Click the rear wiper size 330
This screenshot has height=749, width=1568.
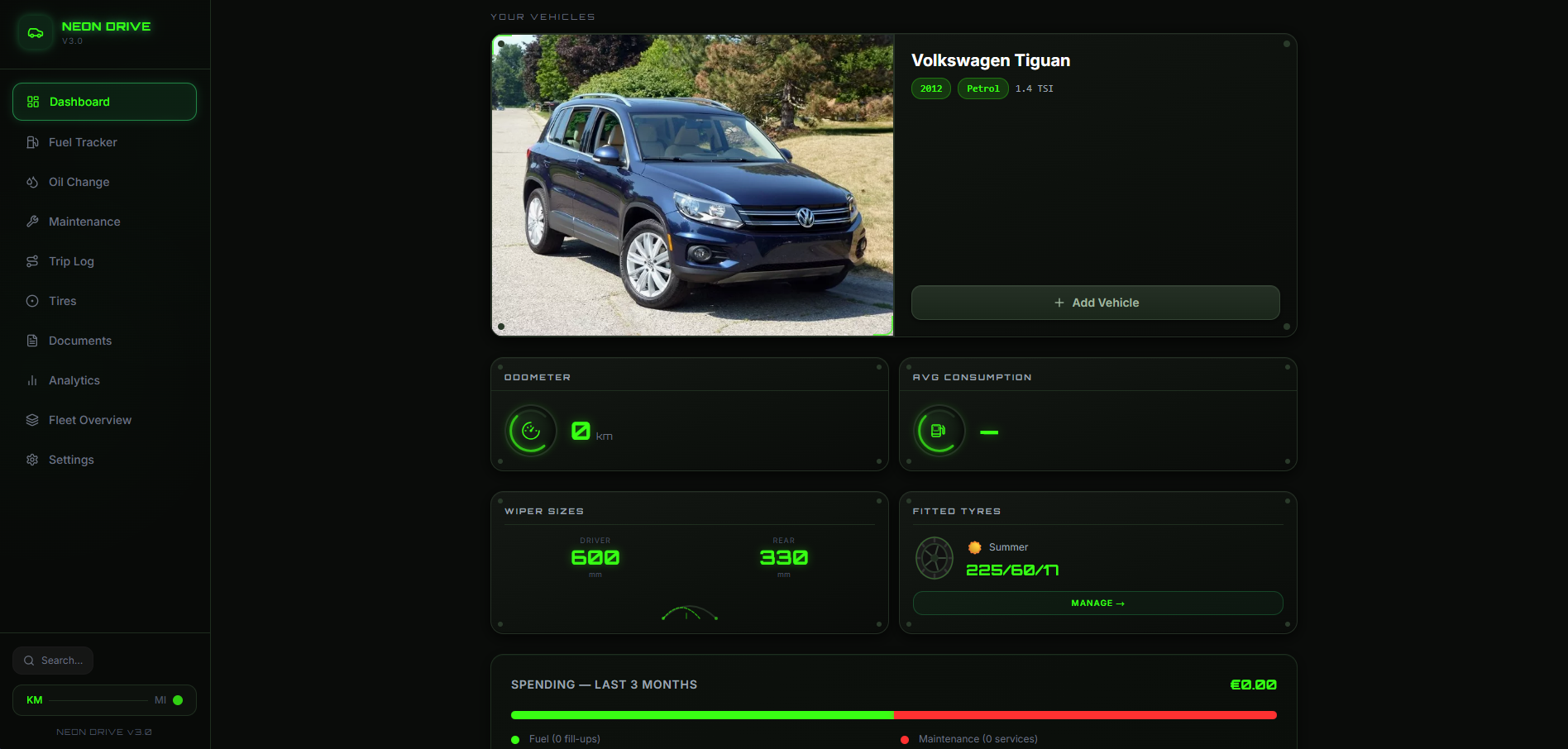(x=784, y=558)
